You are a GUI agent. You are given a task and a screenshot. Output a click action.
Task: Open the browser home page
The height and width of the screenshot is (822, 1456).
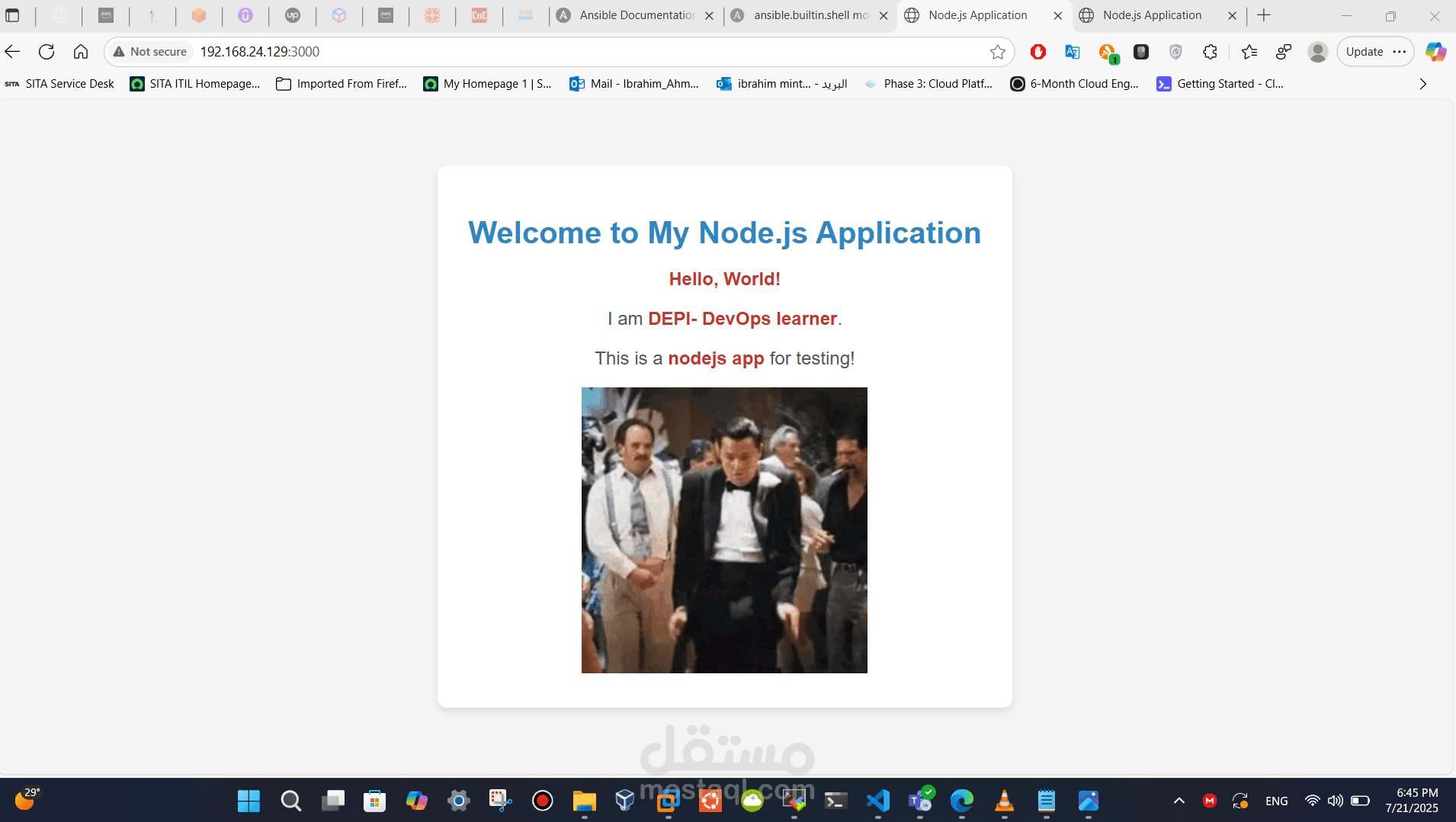pyautogui.click(x=81, y=52)
